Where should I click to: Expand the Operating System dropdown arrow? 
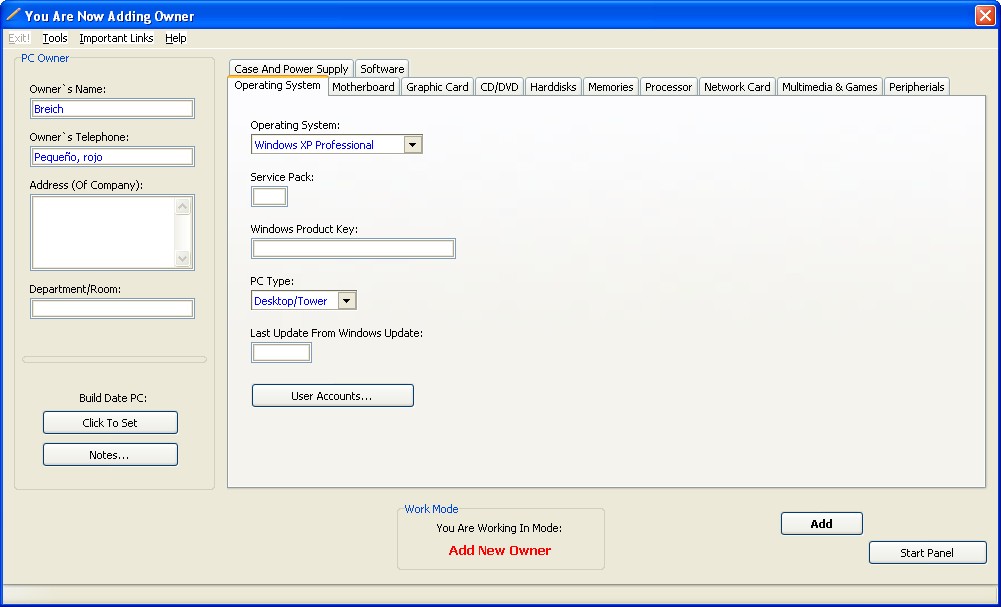412,145
